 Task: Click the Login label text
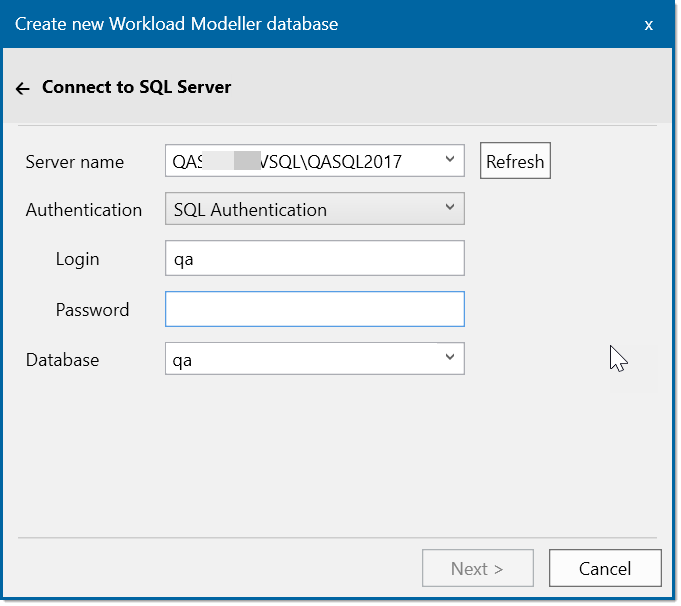78,259
